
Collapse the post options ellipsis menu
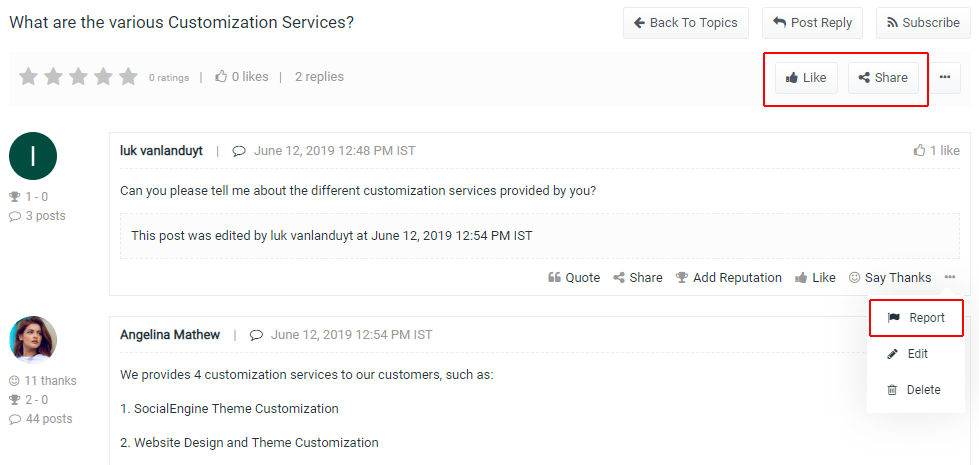point(949,278)
